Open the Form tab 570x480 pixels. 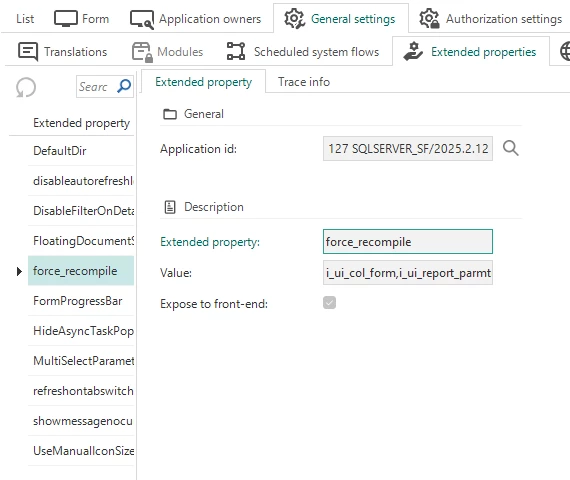[x=82, y=19]
